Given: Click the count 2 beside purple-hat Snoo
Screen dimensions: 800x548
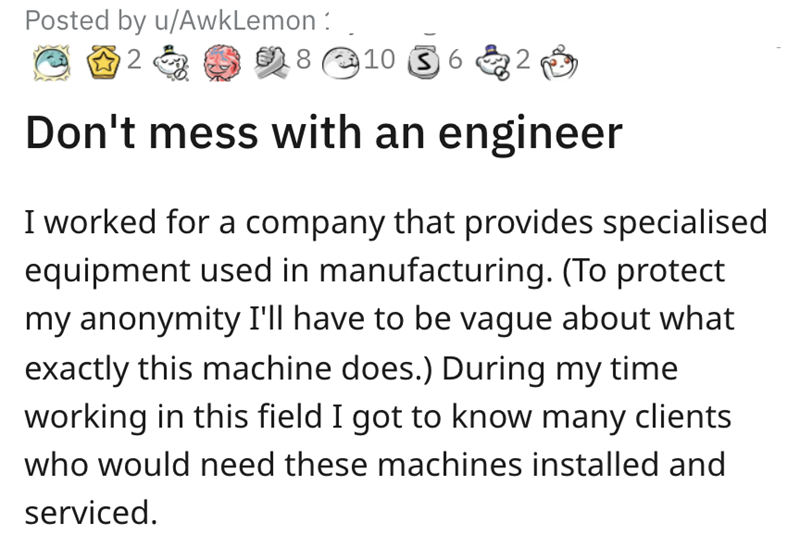Looking at the screenshot, I should (x=520, y=64).
